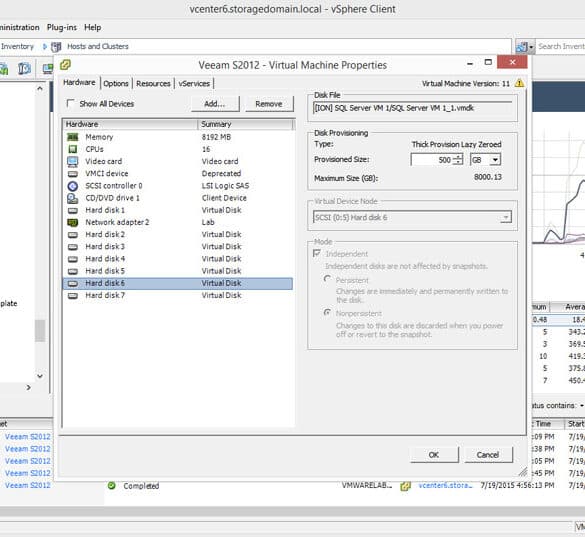The height and width of the screenshot is (537, 585).
Task: Click the Network adapter 2 icon
Action: click(73, 222)
